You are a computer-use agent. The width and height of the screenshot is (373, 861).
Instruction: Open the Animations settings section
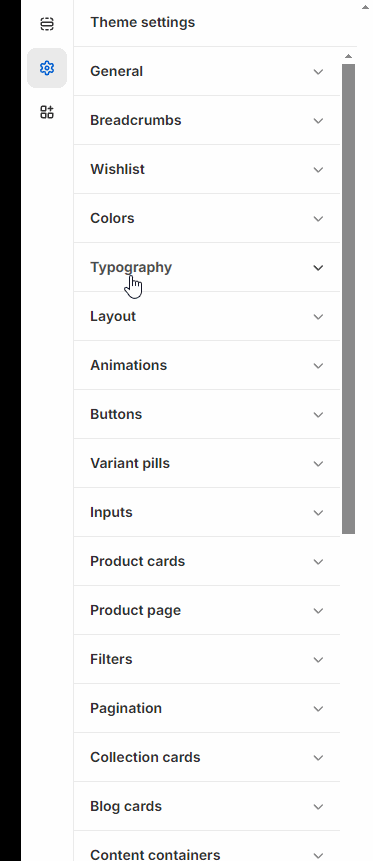click(207, 365)
